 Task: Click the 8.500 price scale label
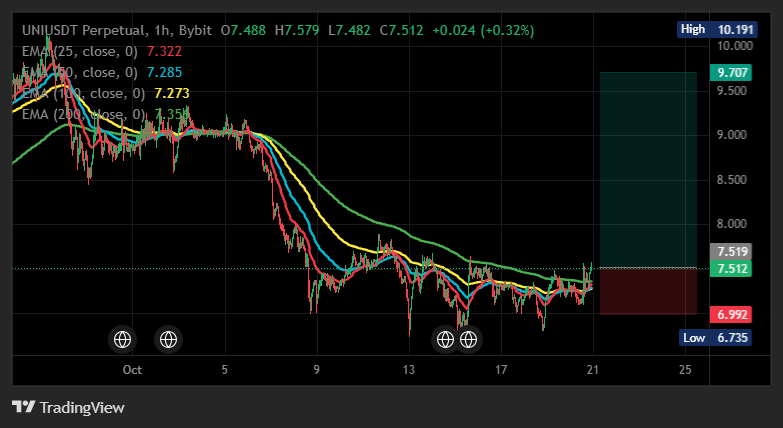(x=732, y=180)
